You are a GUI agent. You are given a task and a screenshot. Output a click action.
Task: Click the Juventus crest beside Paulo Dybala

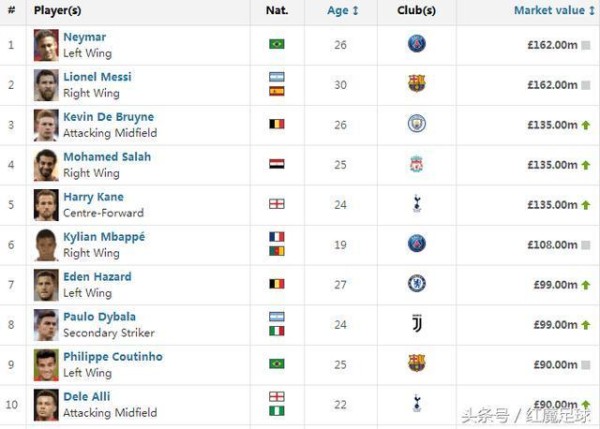(x=416, y=324)
